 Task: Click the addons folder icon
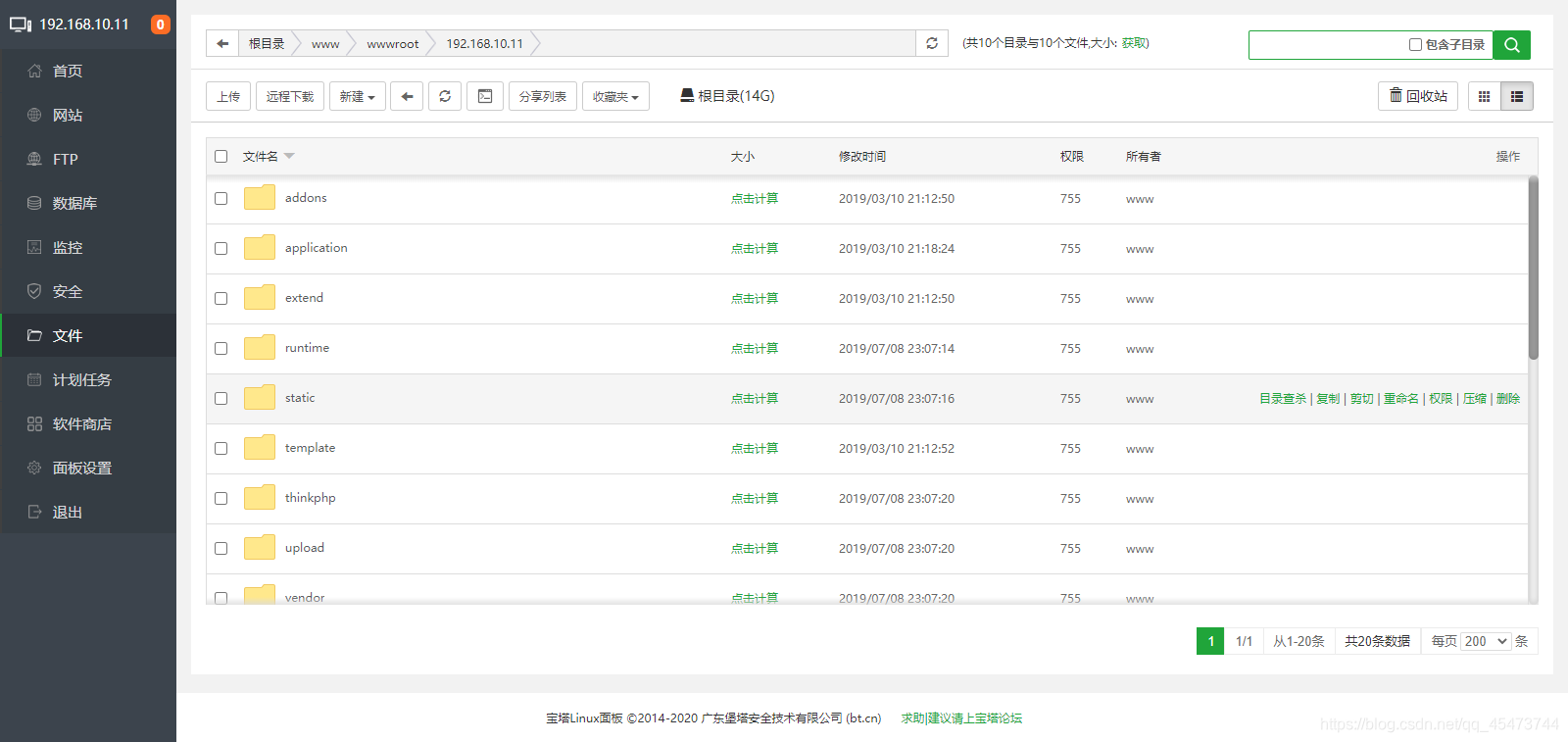pyautogui.click(x=260, y=198)
